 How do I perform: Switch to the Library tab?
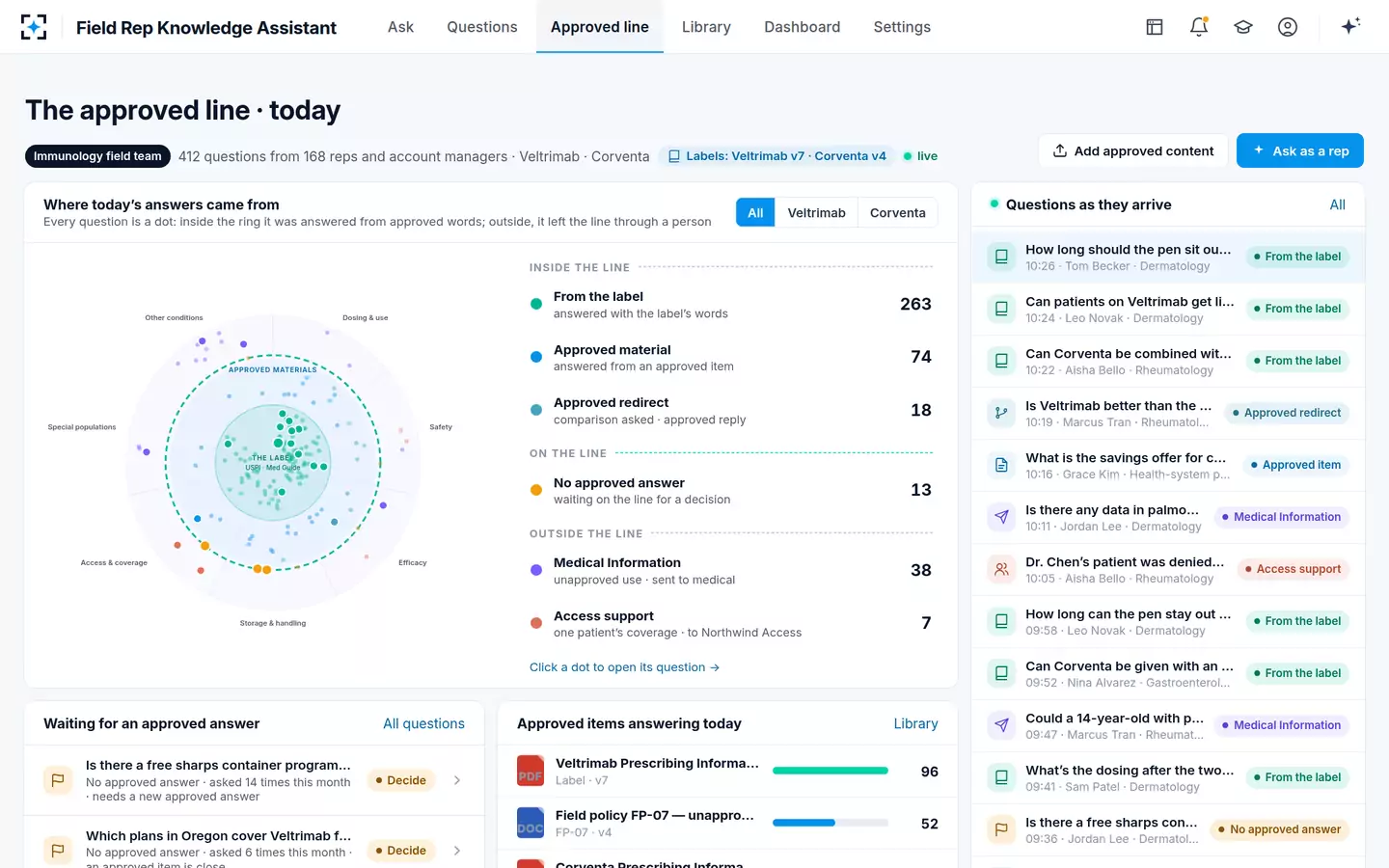[706, 27]
